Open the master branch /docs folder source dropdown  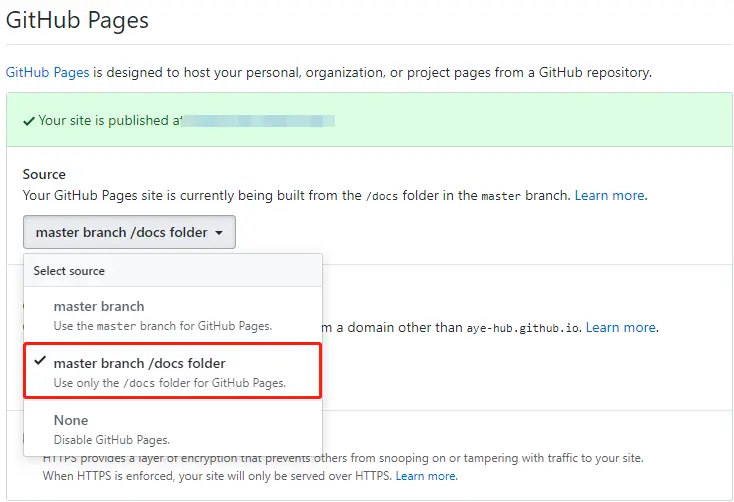129,232
